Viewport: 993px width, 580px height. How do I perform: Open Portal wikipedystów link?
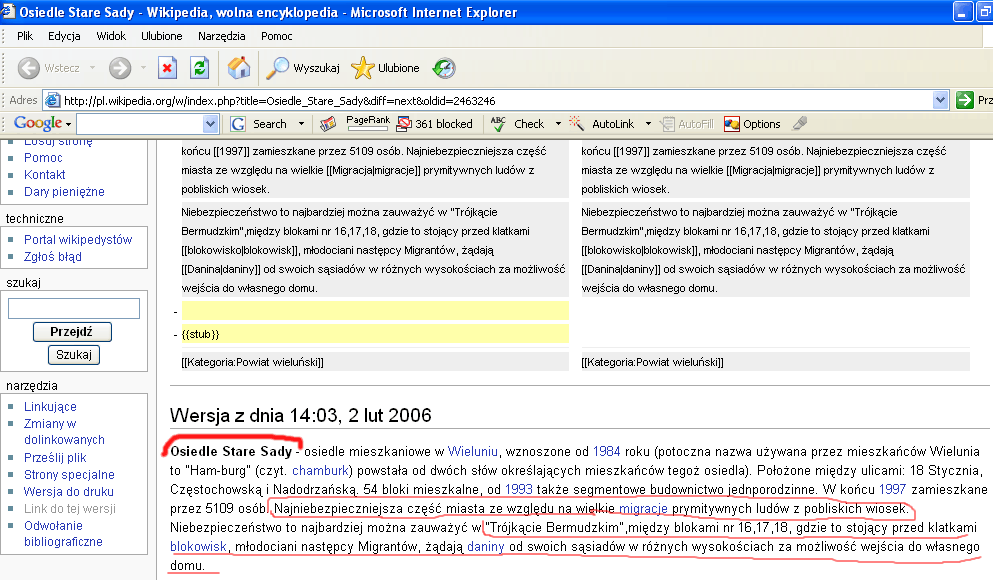pyautogui.click(x=78, y=240)
